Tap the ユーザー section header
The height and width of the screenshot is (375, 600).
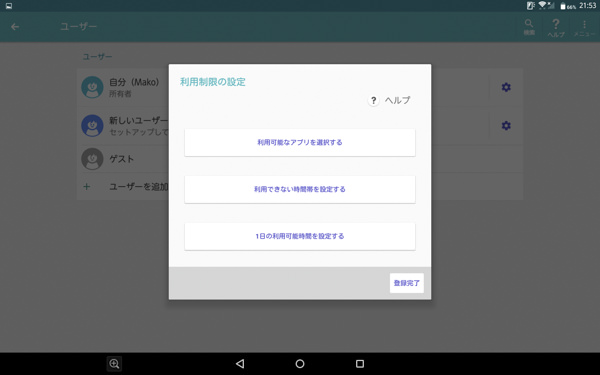pyautogui.click(x=97, y=57)
